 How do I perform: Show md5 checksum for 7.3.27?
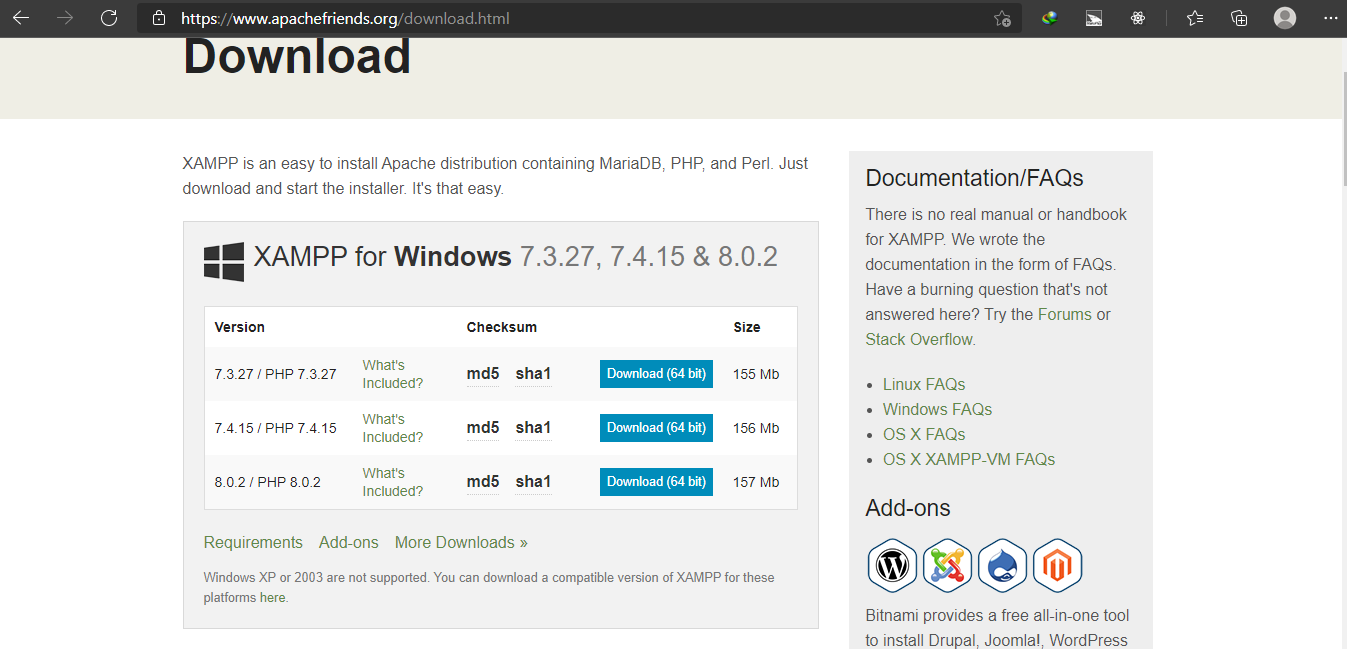tap(483, 374)
